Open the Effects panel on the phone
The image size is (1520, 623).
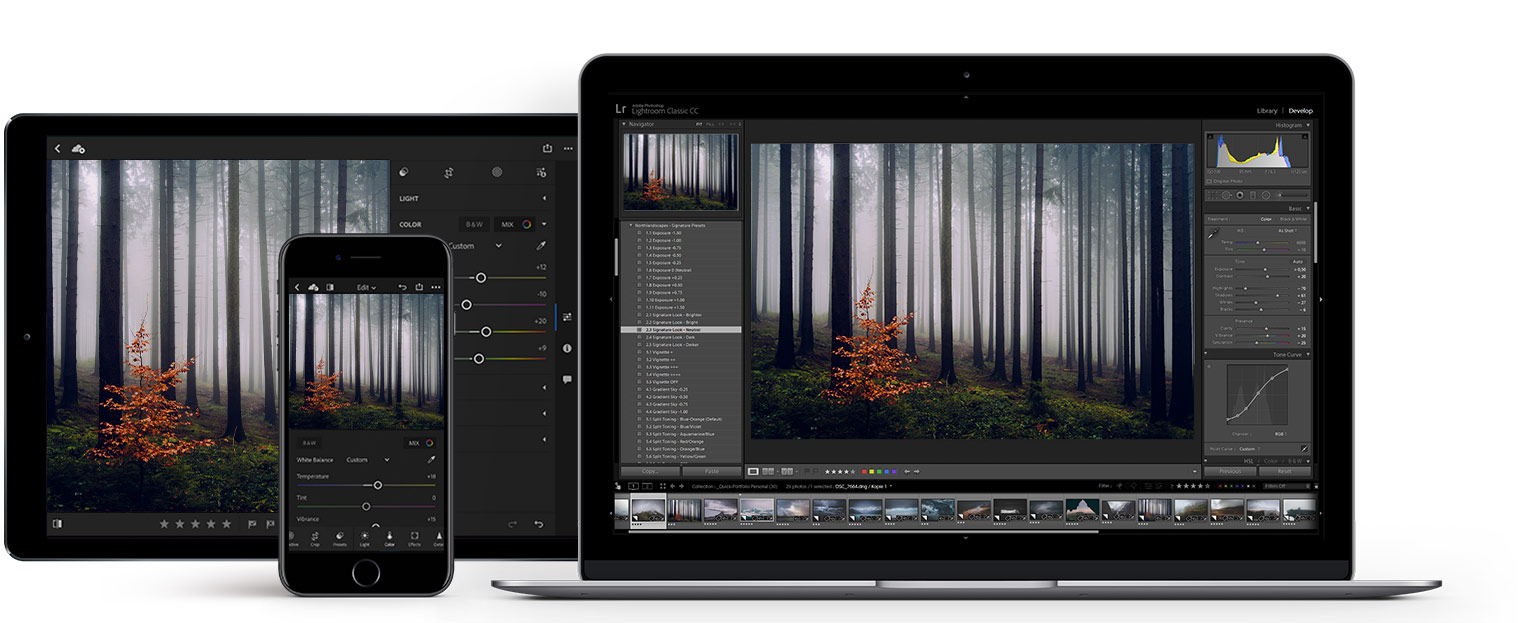[x=415, y=538]
